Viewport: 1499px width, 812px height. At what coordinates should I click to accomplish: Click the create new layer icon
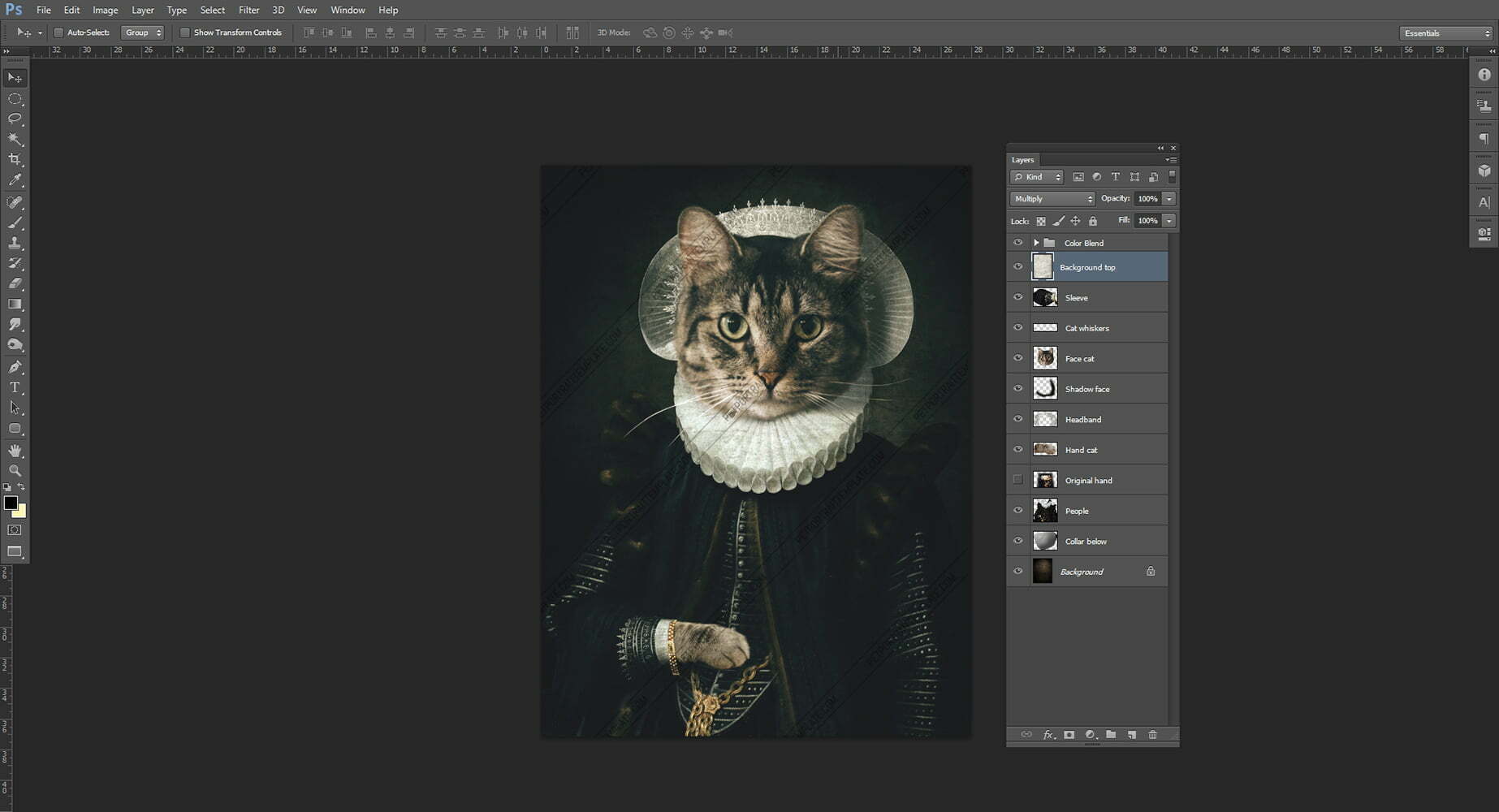coord(1132,735)
